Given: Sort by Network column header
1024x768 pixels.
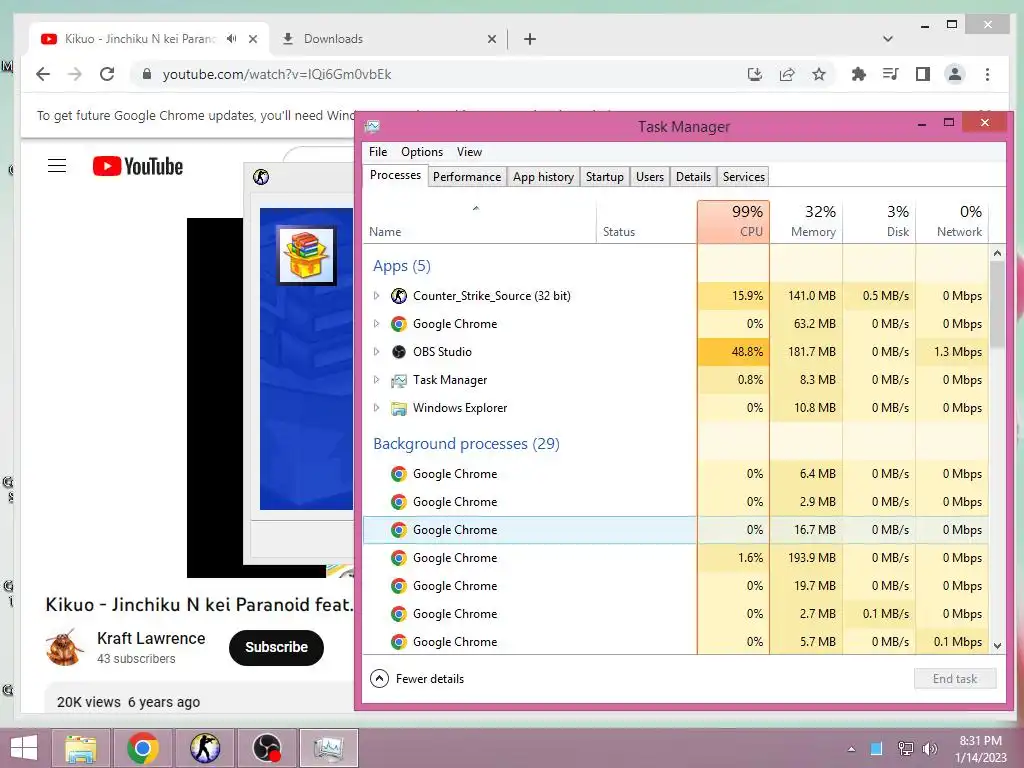Looking at the screenshot, I should 953,222.
